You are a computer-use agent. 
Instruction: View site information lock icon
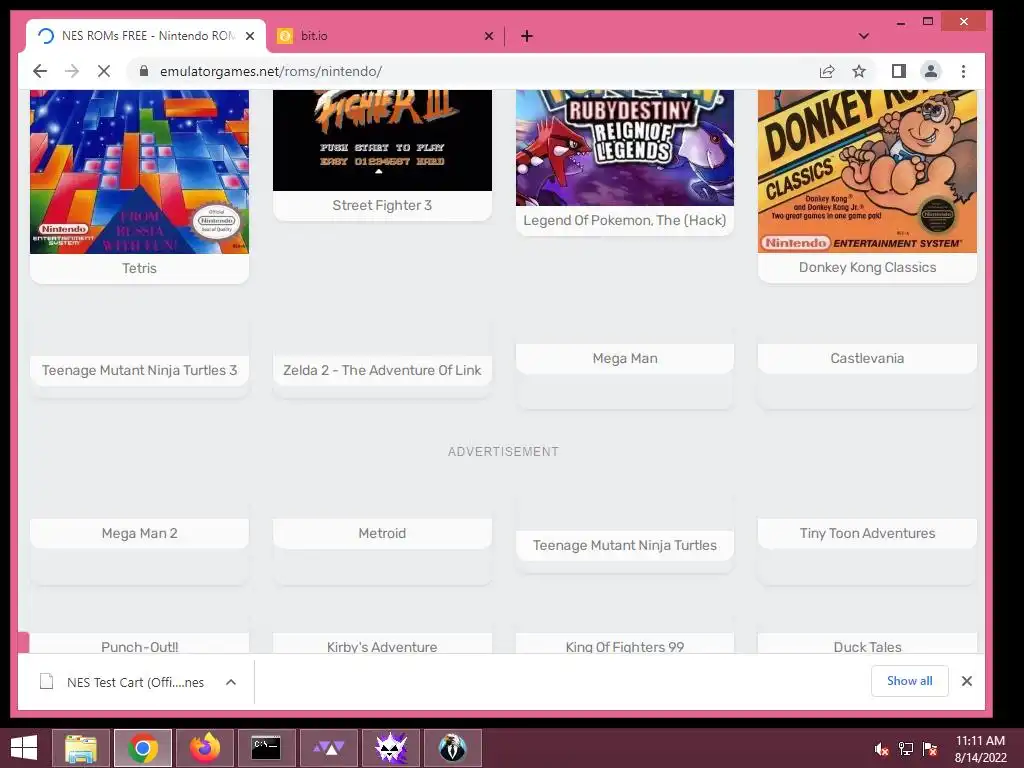(144, 71)
